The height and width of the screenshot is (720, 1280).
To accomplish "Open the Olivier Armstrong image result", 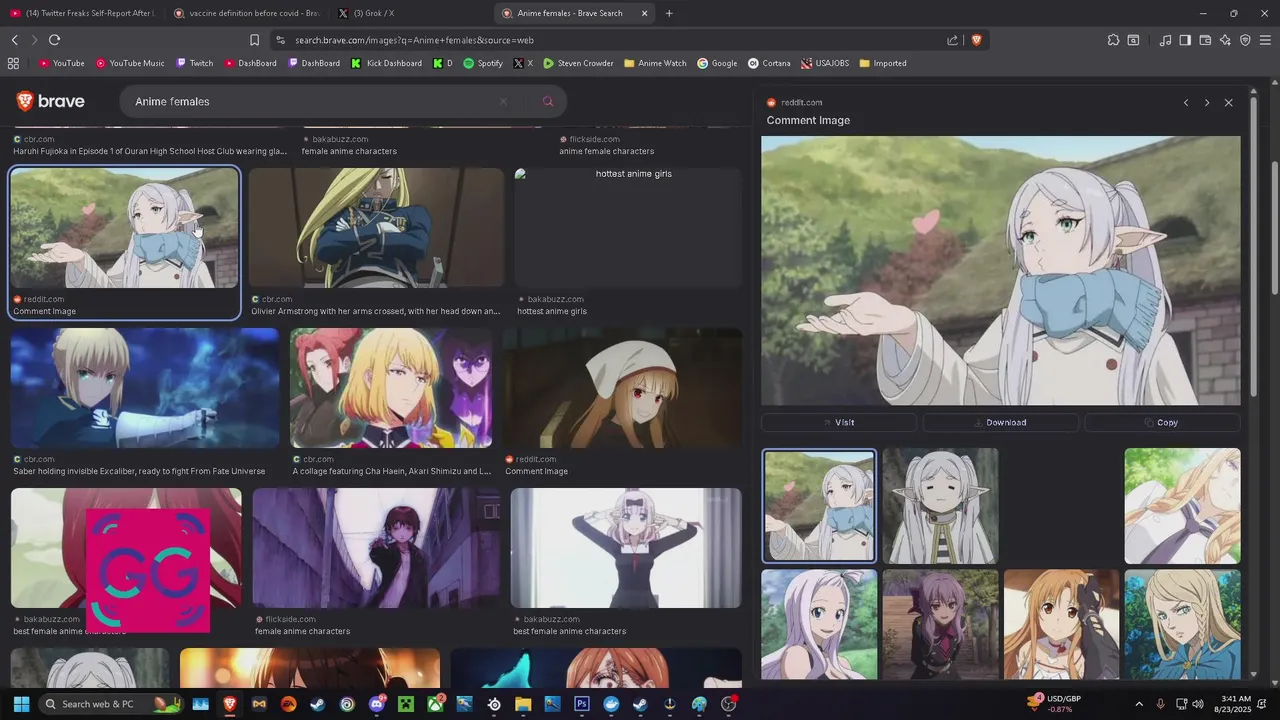I will click(x=376, y=228).
